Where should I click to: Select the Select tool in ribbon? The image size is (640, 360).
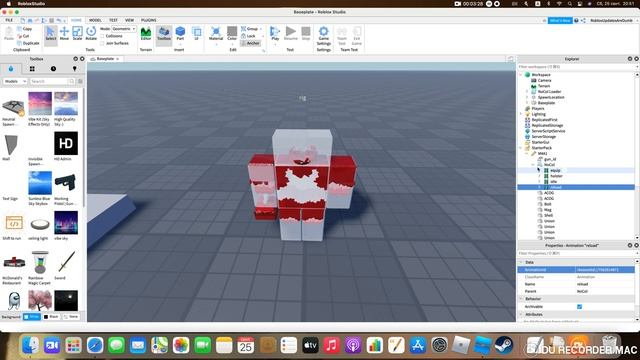tap(51, 33)
